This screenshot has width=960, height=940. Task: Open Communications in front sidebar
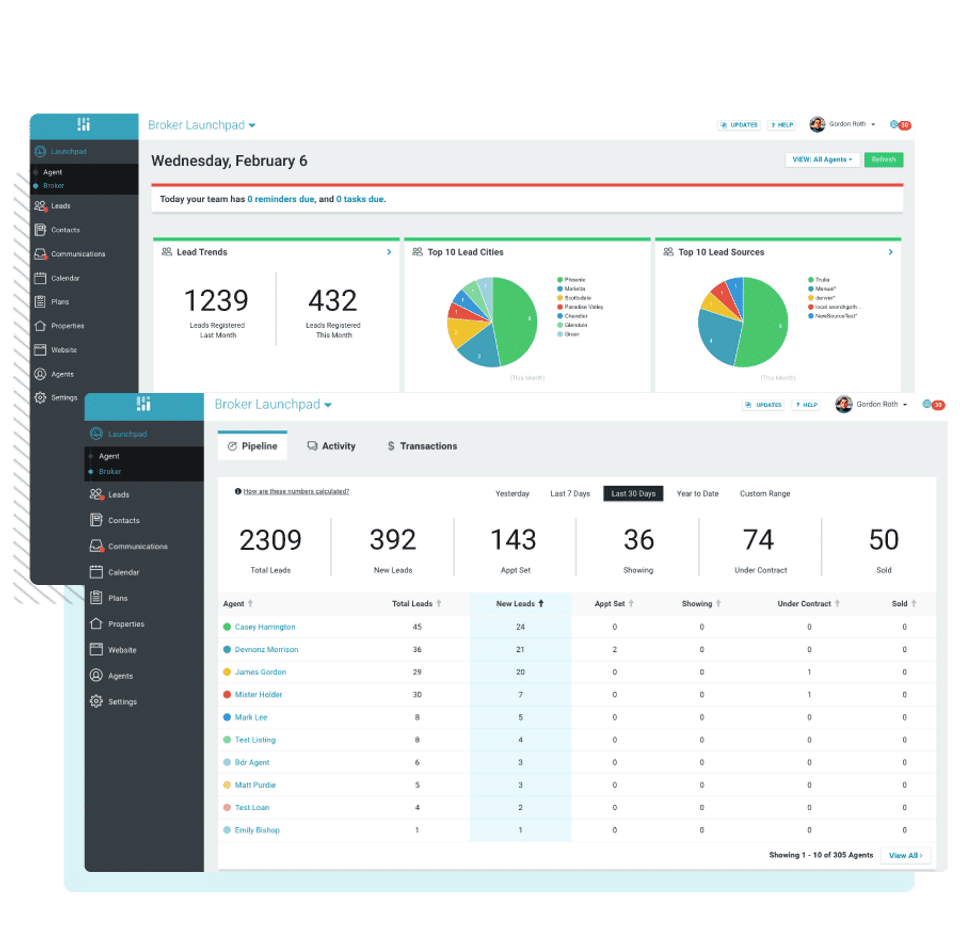(x=138, y=546)
